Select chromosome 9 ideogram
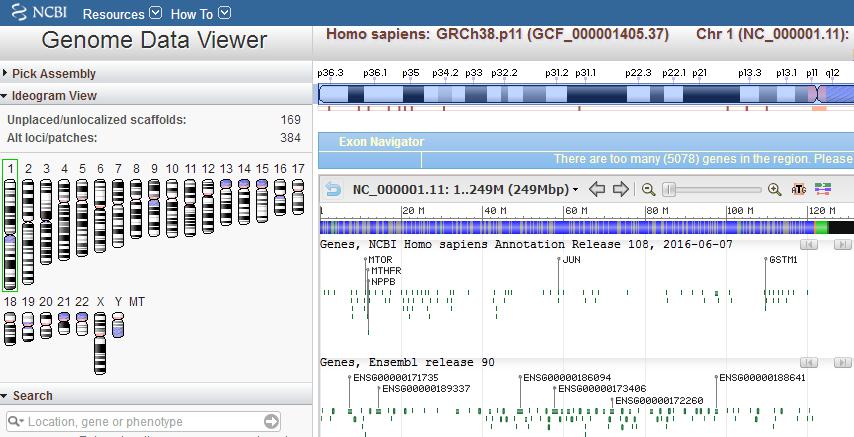This screenshot has height=437, width=854. pyautogui.click(x=154, y=208)
